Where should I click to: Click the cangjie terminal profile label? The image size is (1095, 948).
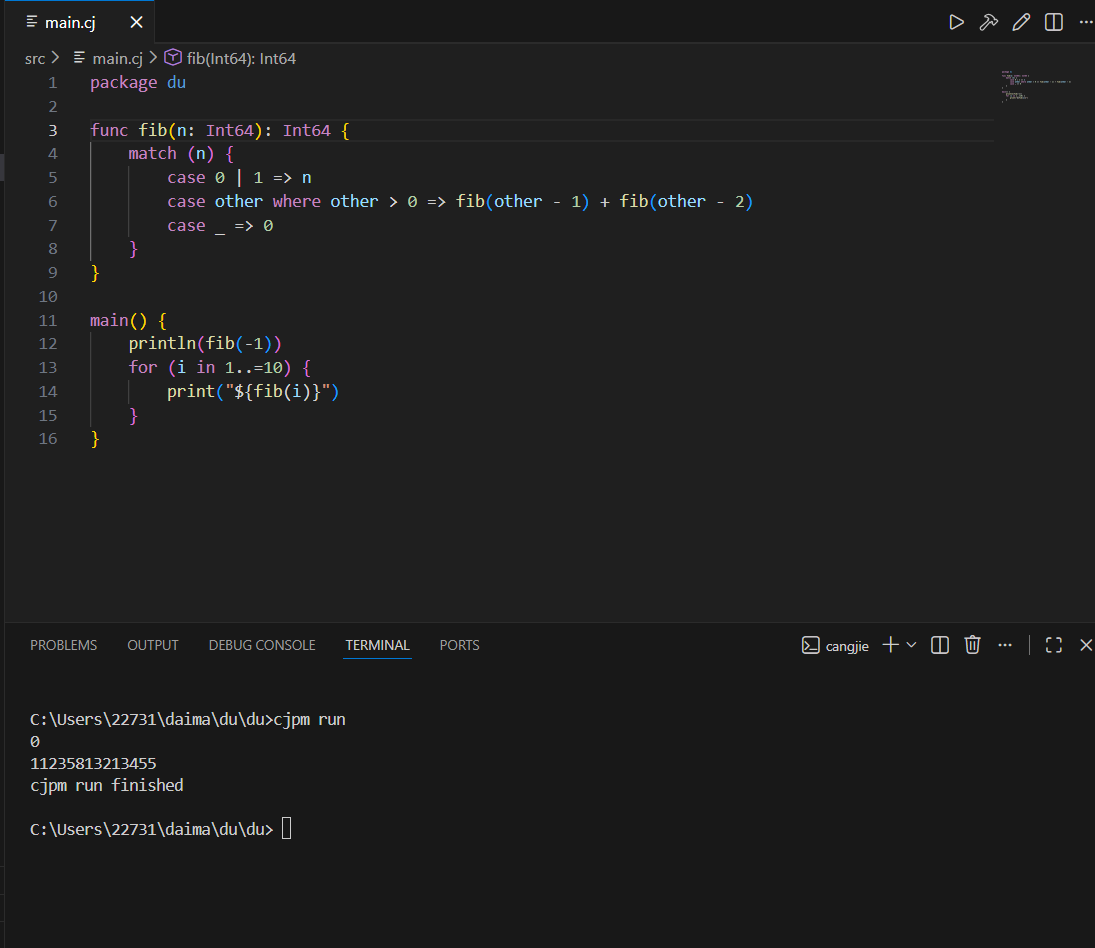click(847, 646)
